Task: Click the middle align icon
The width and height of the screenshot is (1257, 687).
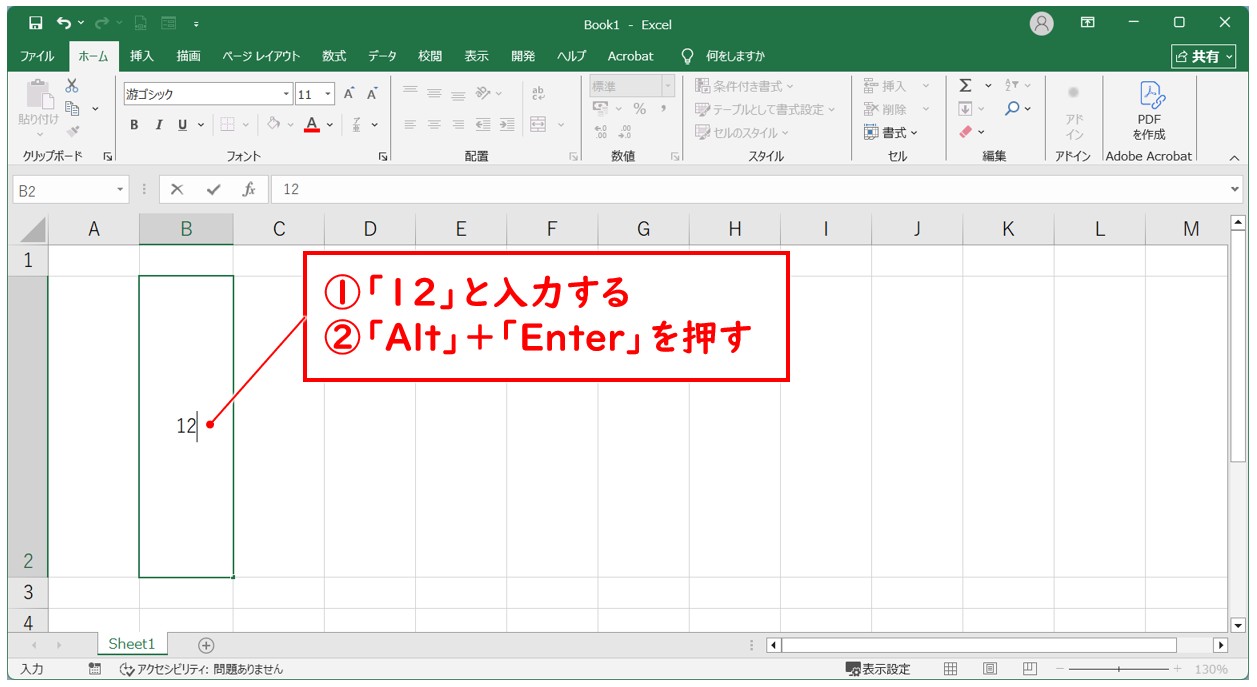Action: 434,93
